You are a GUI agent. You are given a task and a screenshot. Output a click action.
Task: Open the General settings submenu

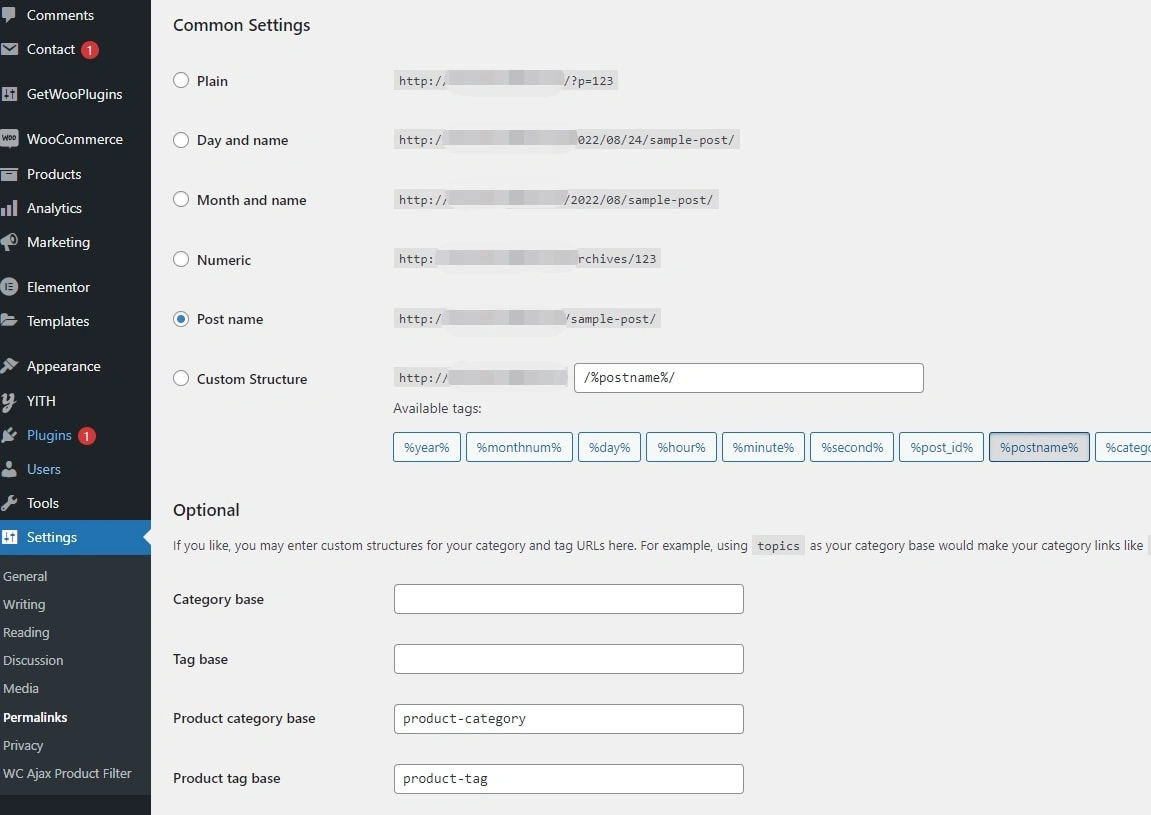click(x=25, y=576)
